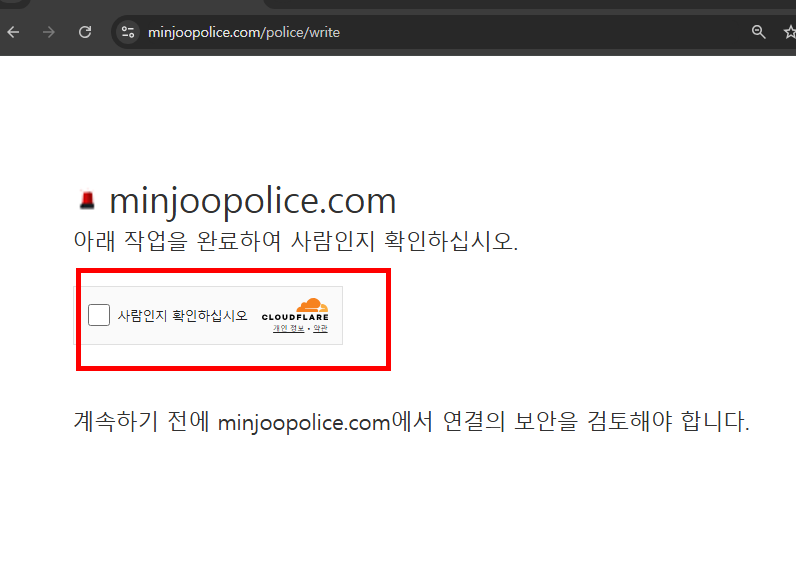
Task: Open site information icon in address bar
Action: pyautogui.click(x=128, y=32)
